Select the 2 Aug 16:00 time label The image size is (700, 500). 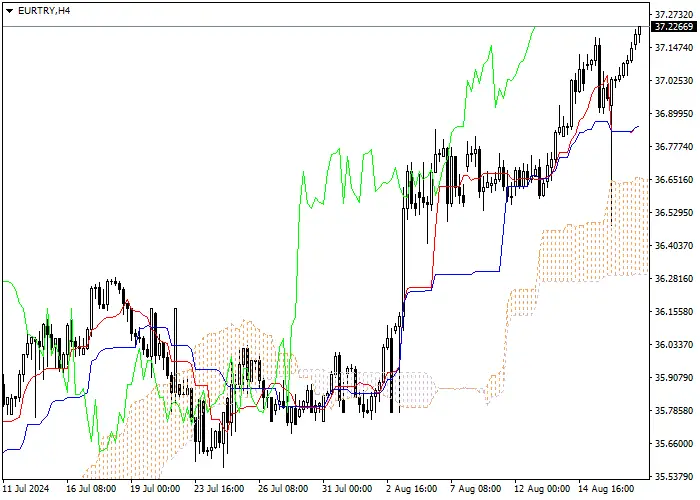pos(412,489)
